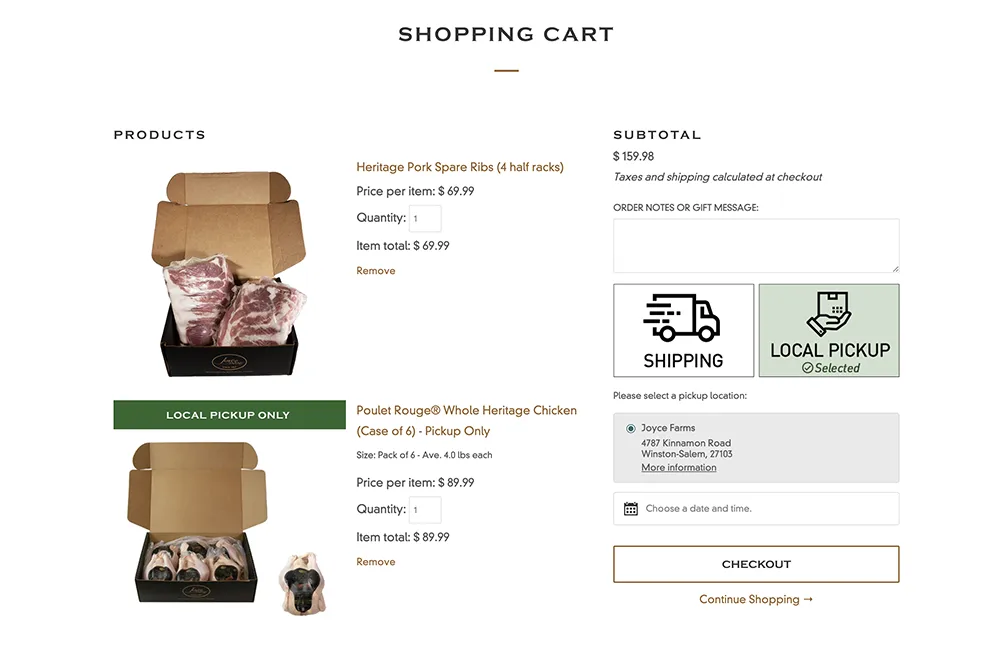Edit quantity for Heritage Pork Spare Ribs
This screenshot has width=1000, height=654.
click(425, 218)
